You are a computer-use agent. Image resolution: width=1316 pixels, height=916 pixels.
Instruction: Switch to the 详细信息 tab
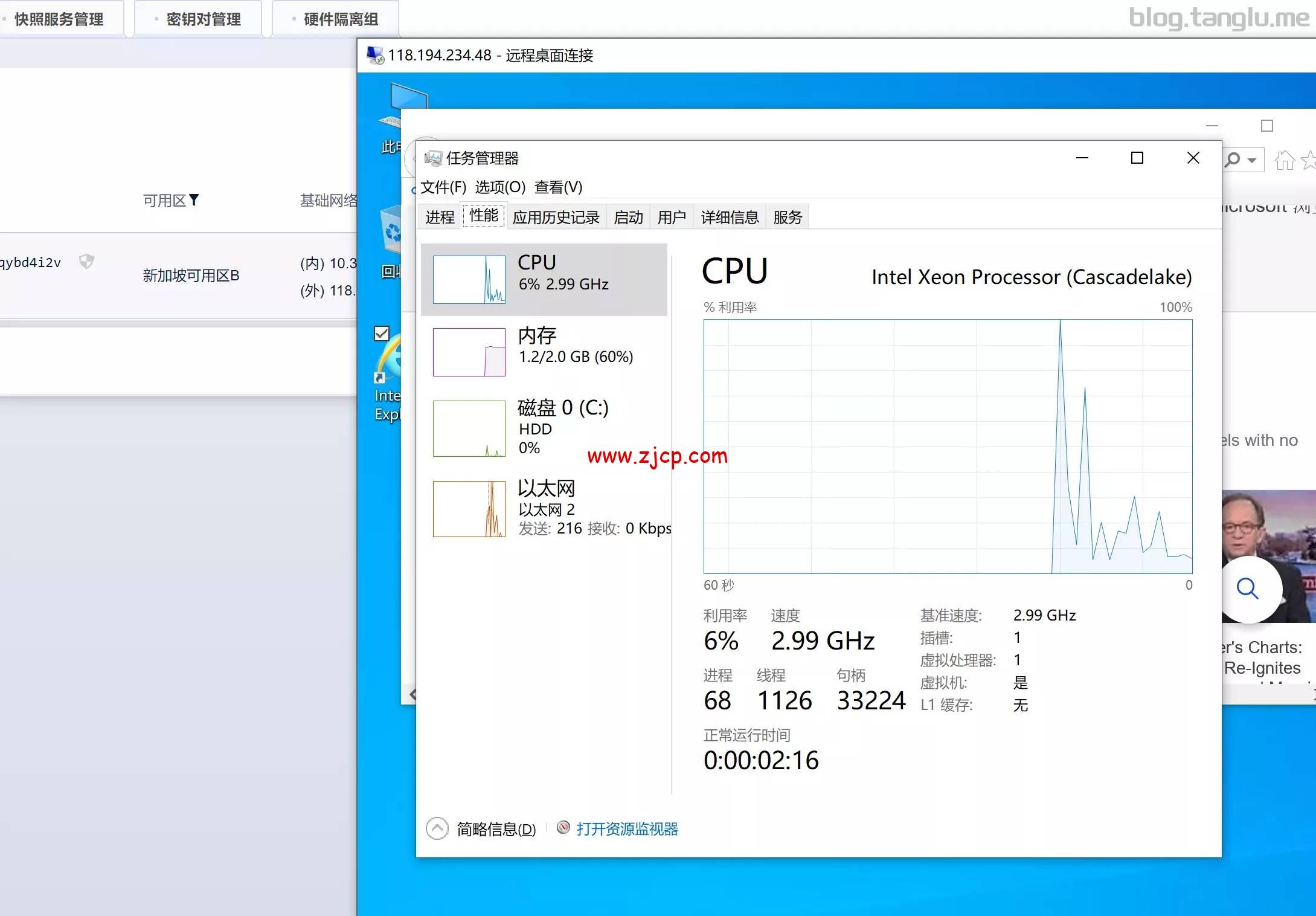(730, 217)
